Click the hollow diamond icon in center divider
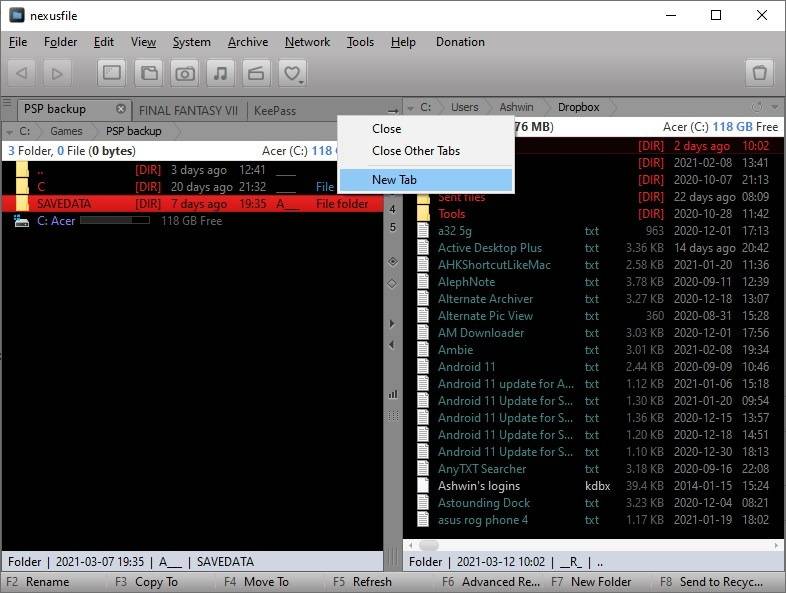Viewport: 786px width, 593px height. (x=392, y=283)
